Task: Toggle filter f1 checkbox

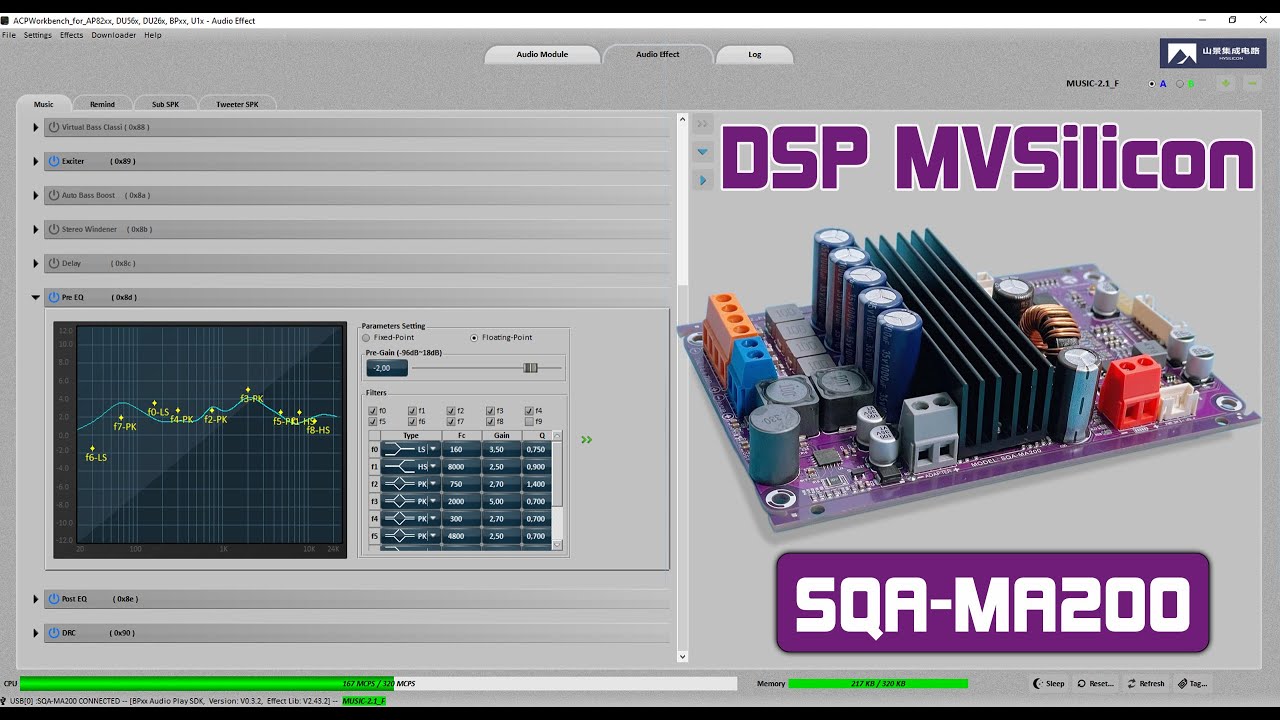Action: coord(412,411)
